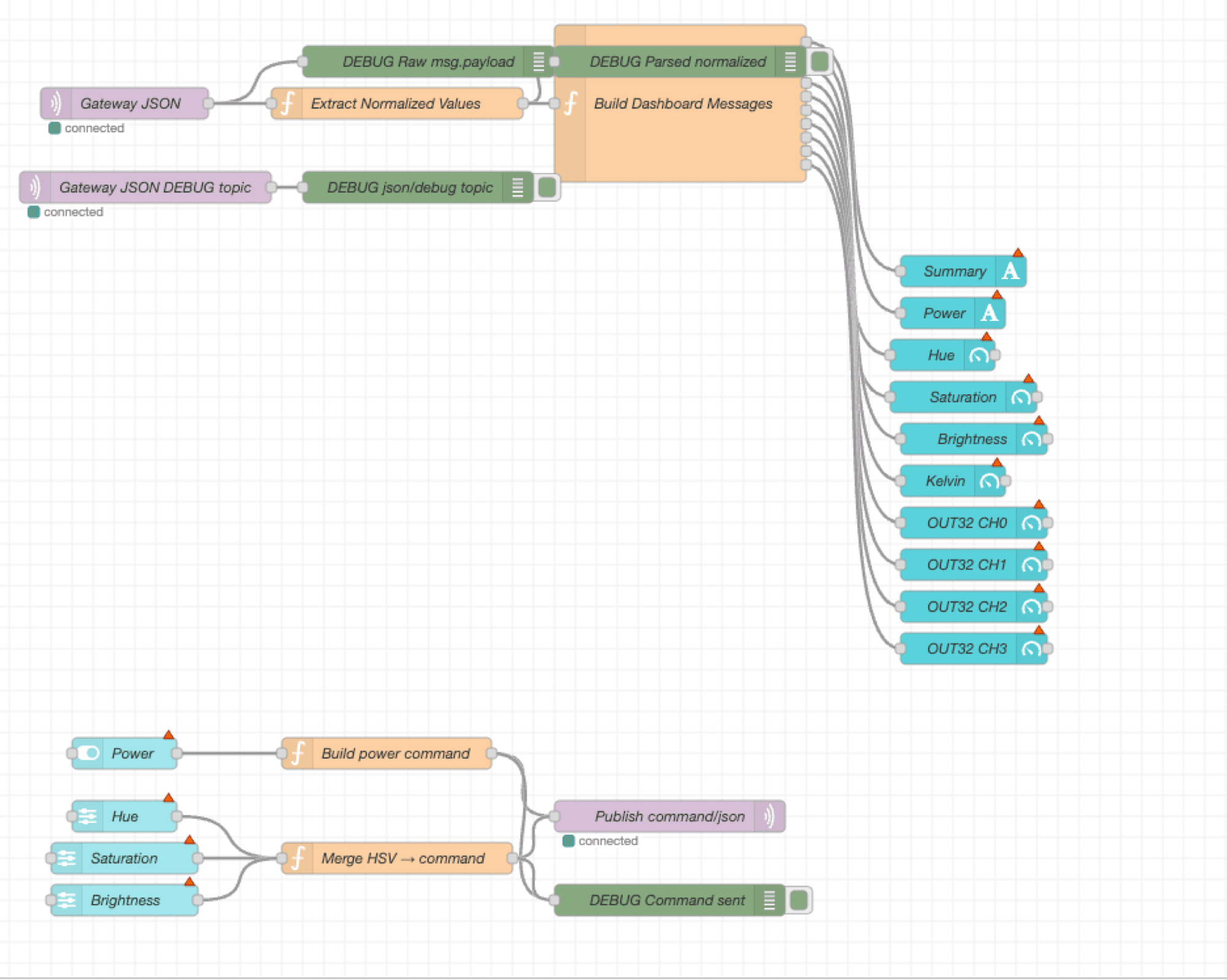Click the gauge icon on the Hue gauge node
Screen dimensions: 1227x980
tap(979, 355)
